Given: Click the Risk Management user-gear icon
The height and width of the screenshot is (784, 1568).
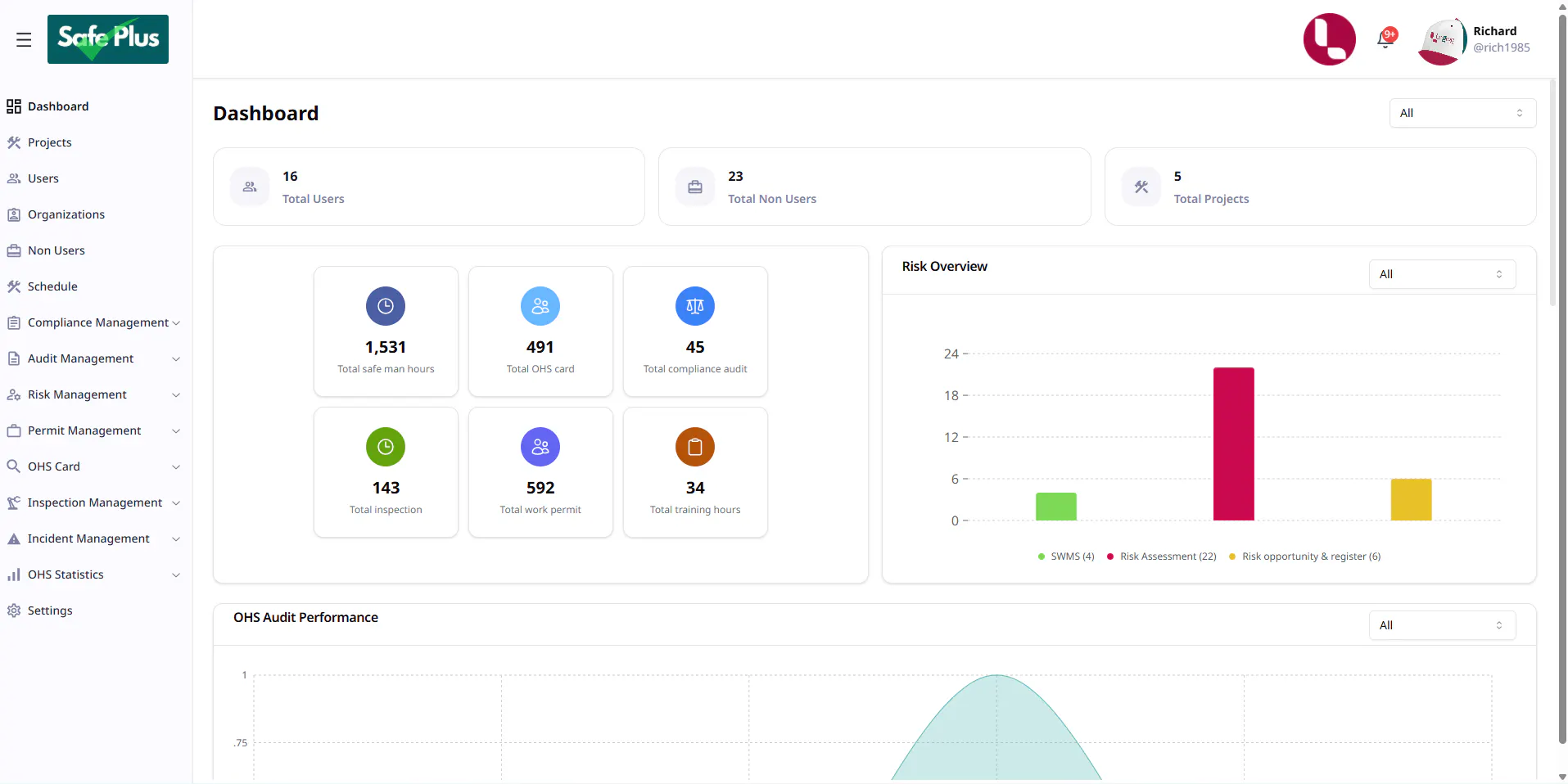Looking at the screenshot, I should tap(14, 394).
